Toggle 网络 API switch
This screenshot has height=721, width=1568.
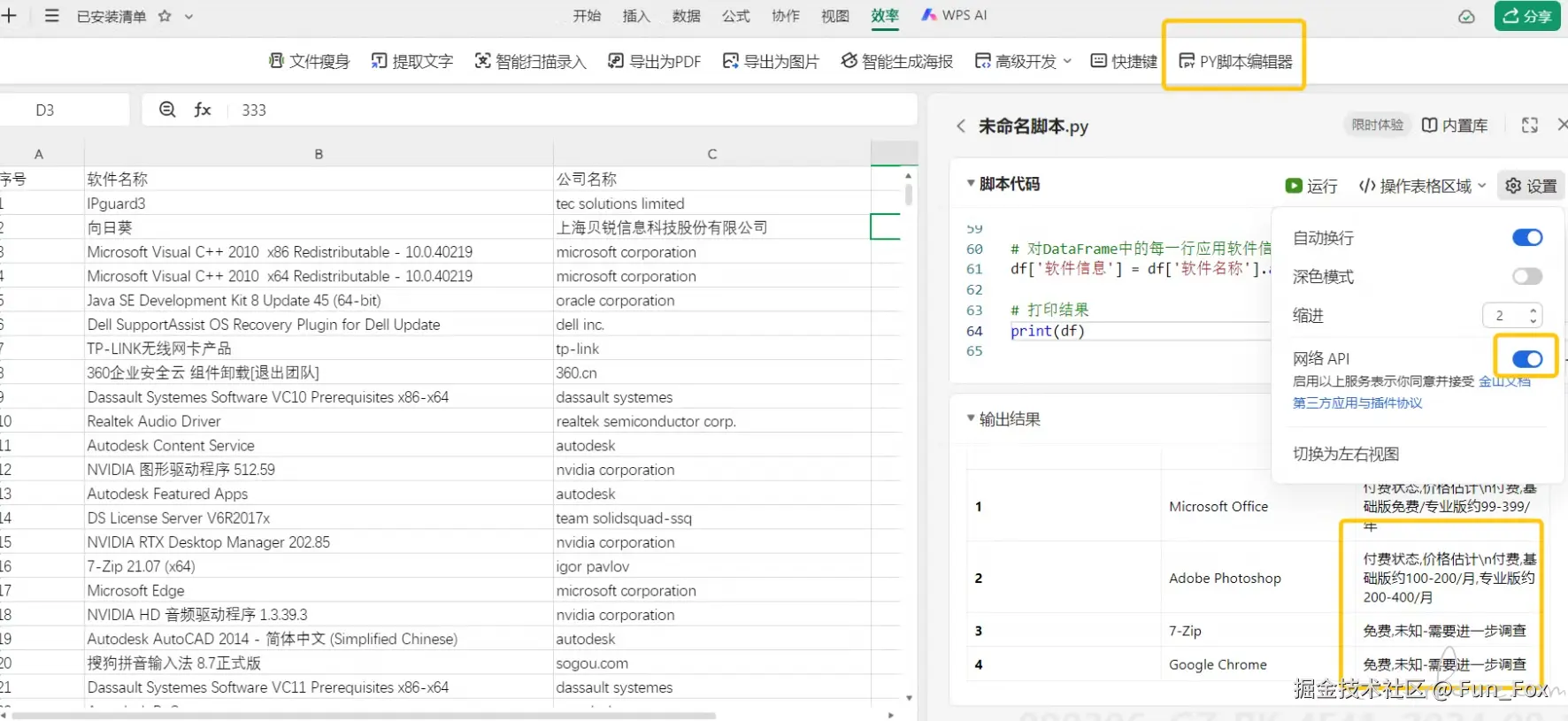click(x=1527, y=358)
